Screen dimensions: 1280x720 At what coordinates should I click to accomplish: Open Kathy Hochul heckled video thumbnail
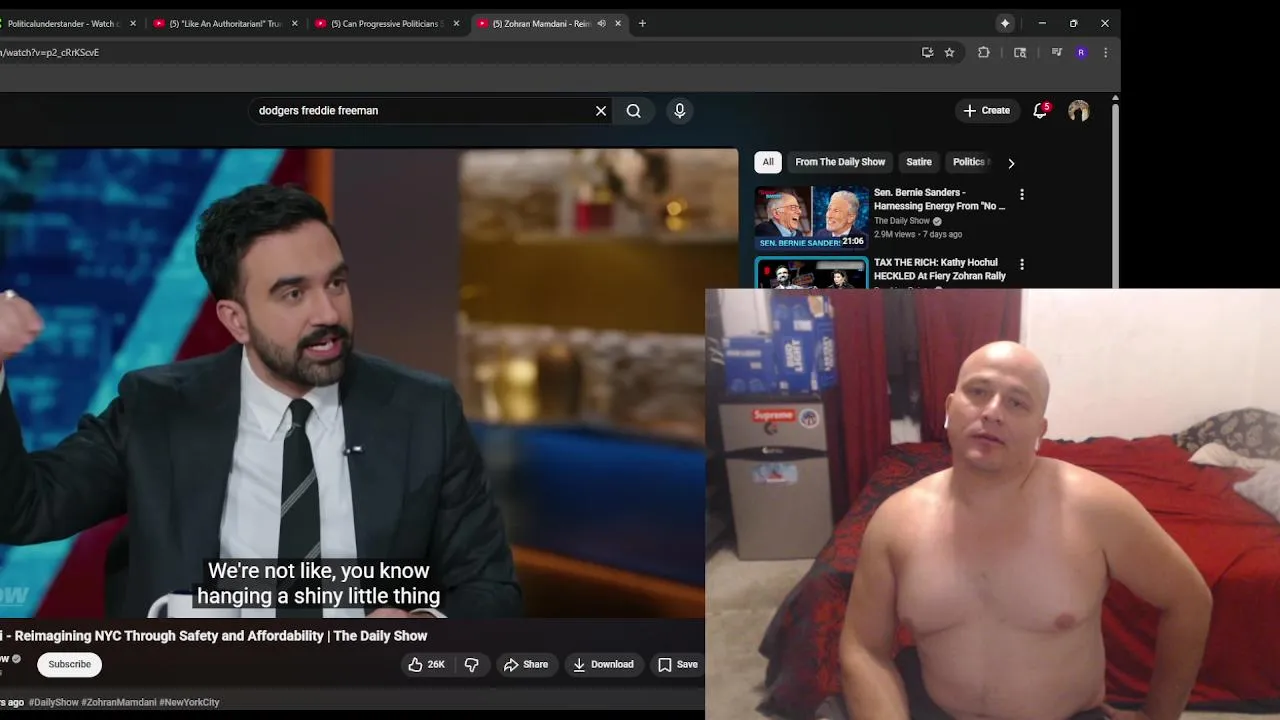(x=811, y=273)
